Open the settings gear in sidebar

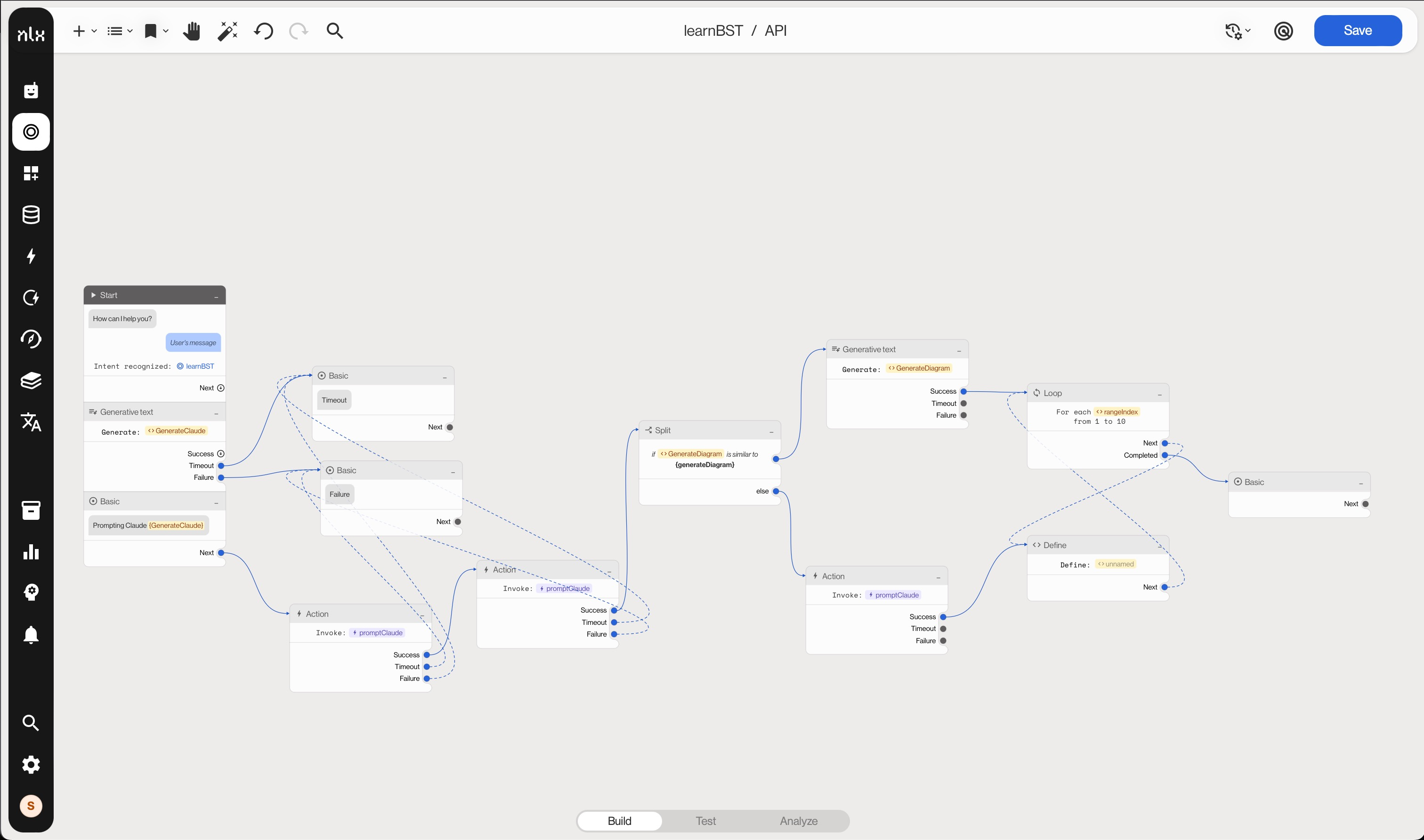click(31, 764)
